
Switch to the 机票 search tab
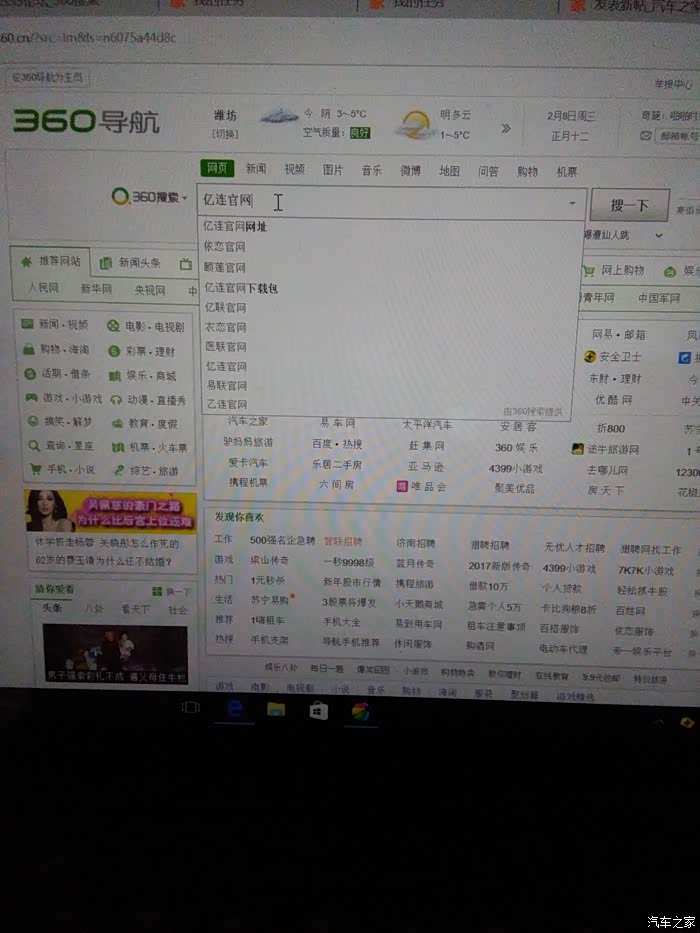click(567, 173)
